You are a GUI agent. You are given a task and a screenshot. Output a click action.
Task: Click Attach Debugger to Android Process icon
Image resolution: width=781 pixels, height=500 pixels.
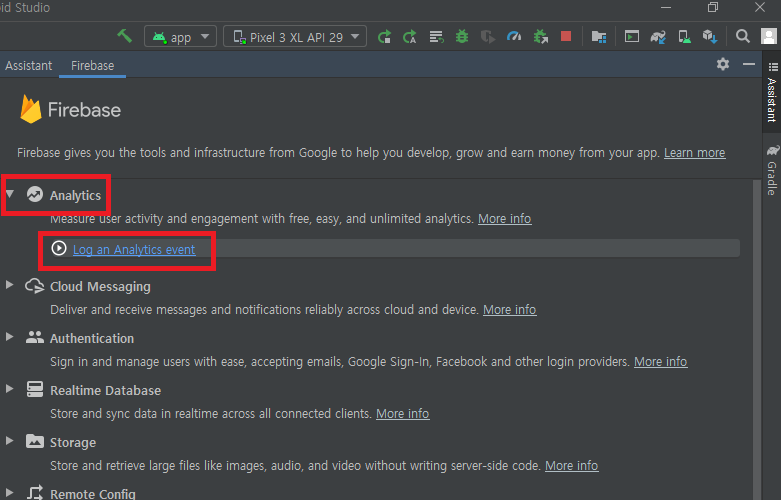(540, 37)
